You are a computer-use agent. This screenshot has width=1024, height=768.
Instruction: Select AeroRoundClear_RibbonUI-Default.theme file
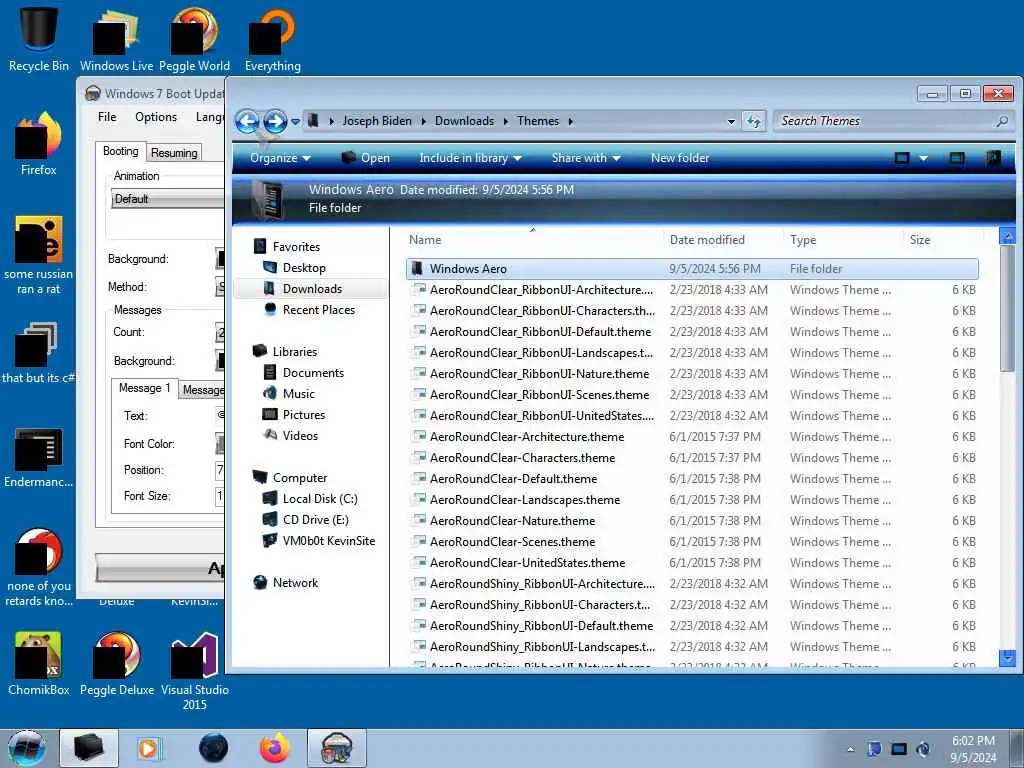(692, 332)
